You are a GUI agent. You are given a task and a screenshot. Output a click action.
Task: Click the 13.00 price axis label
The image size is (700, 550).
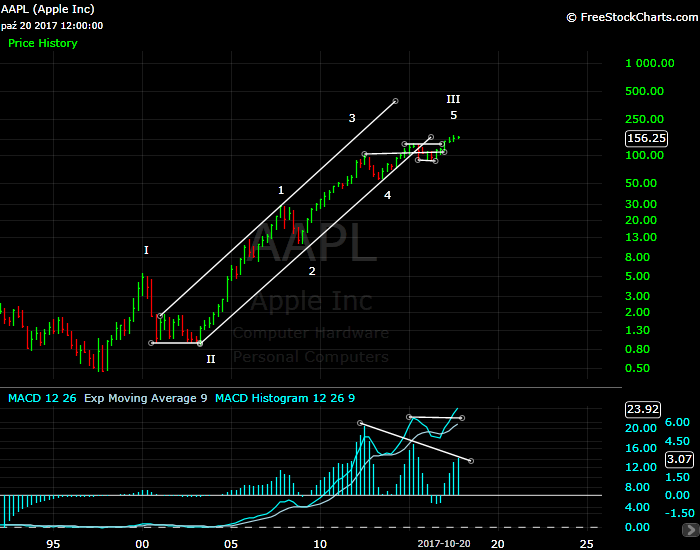click(641, 238)
